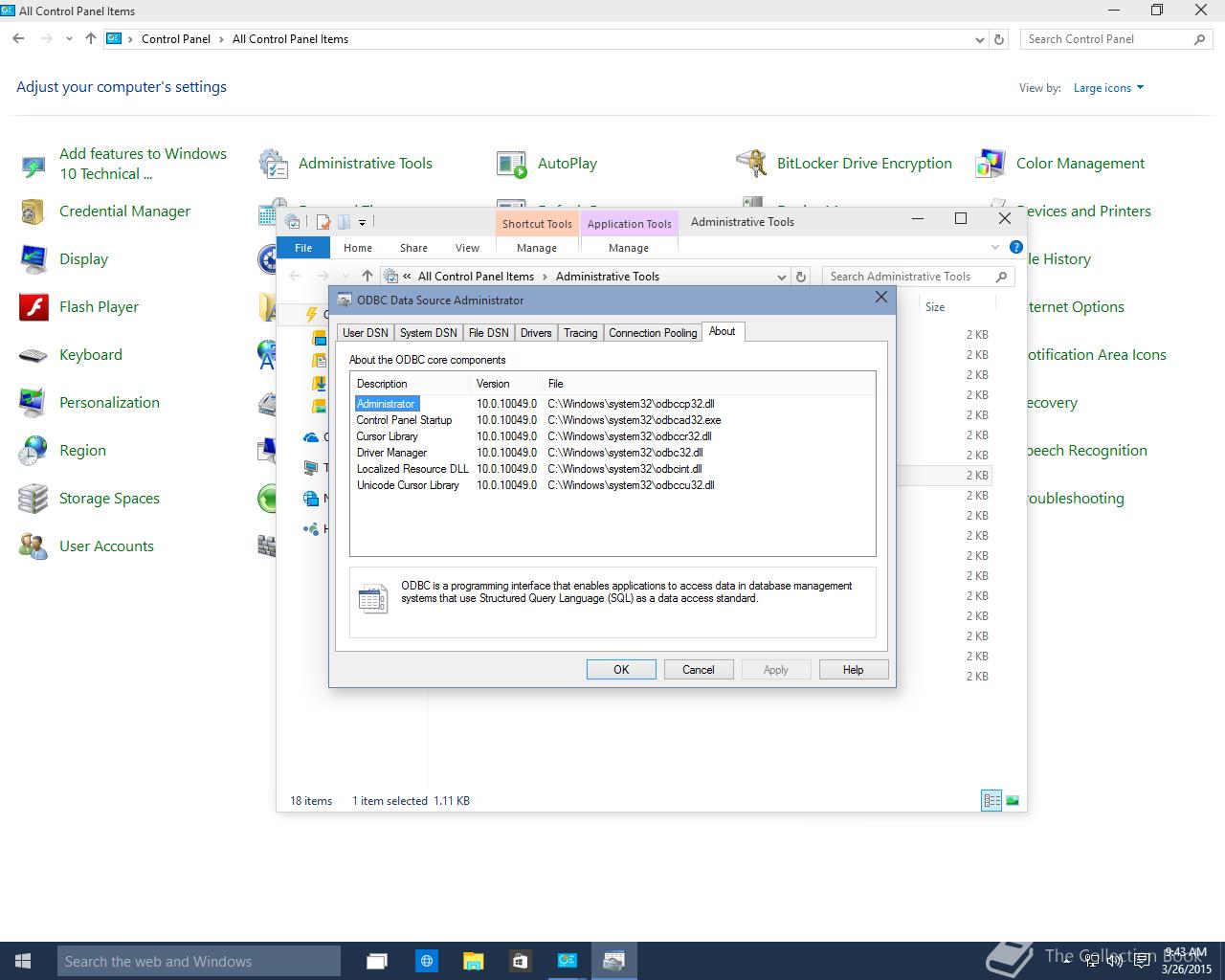Open the User Accounts icon

33,546
